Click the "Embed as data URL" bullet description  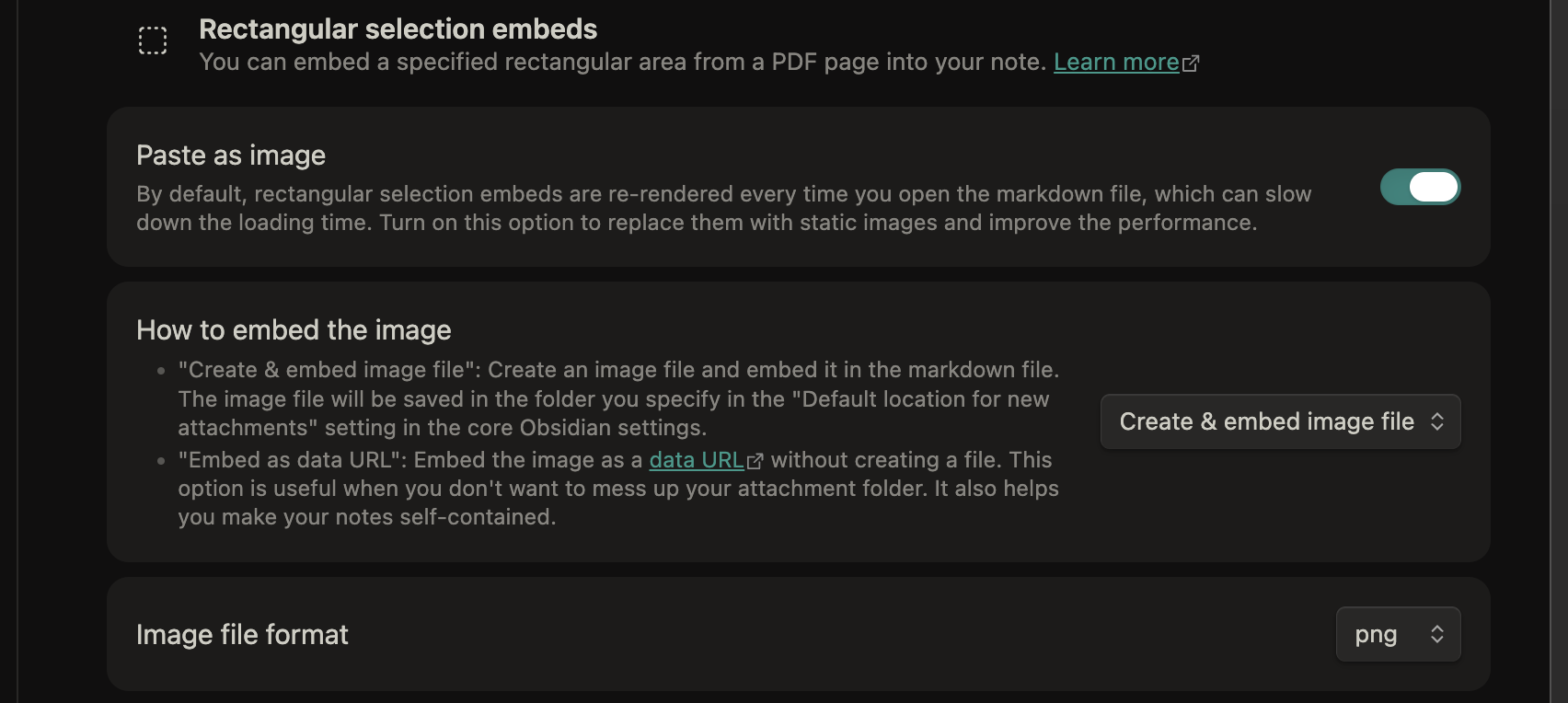click(617, 489)
